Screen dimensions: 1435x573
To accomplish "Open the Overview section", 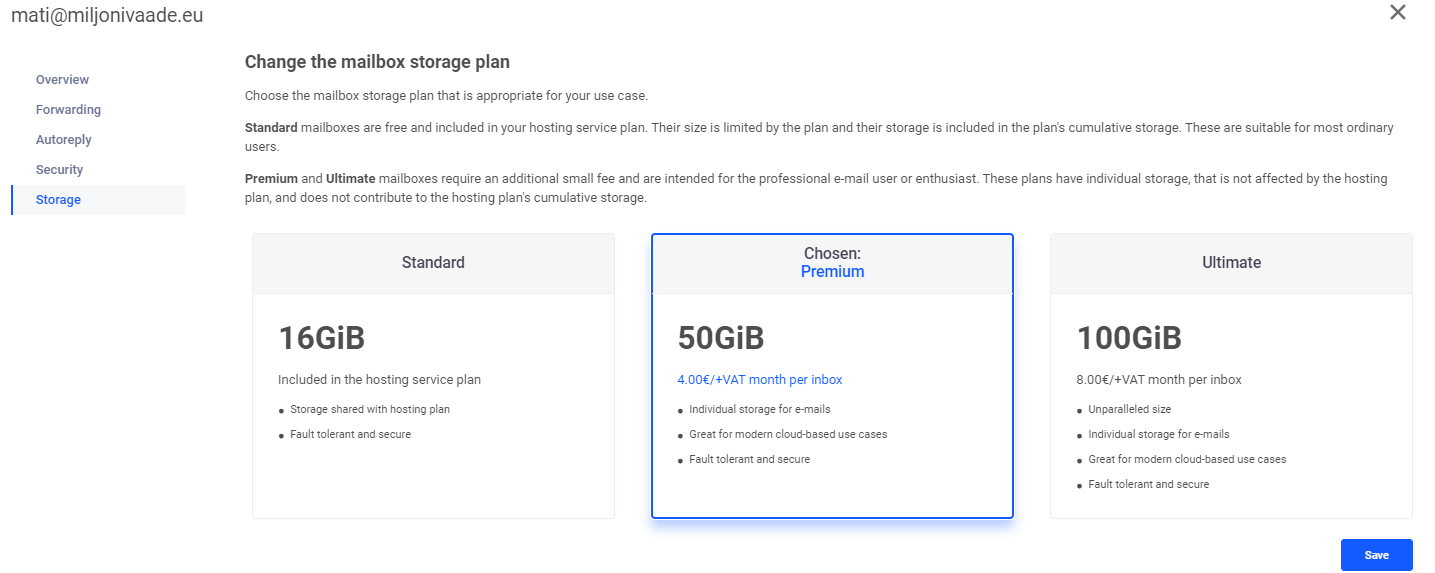I will [62, 80].
